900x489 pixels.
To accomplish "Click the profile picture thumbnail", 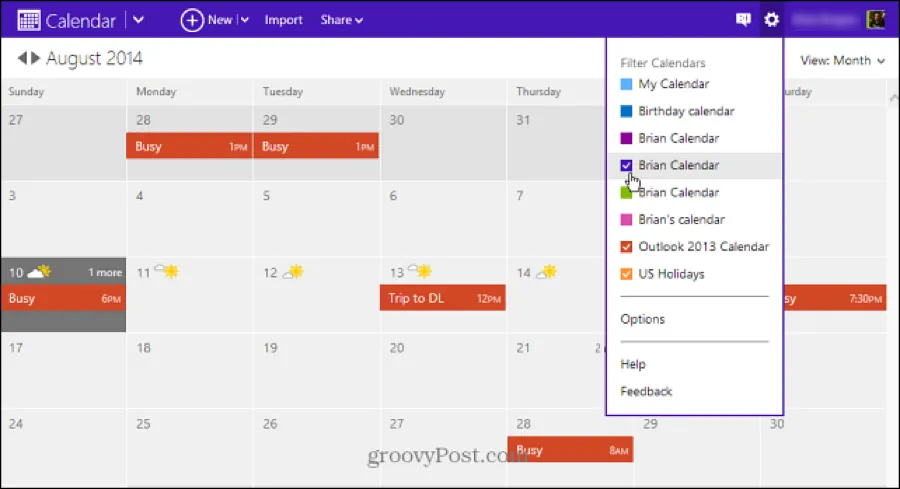I will pos(875,20).
